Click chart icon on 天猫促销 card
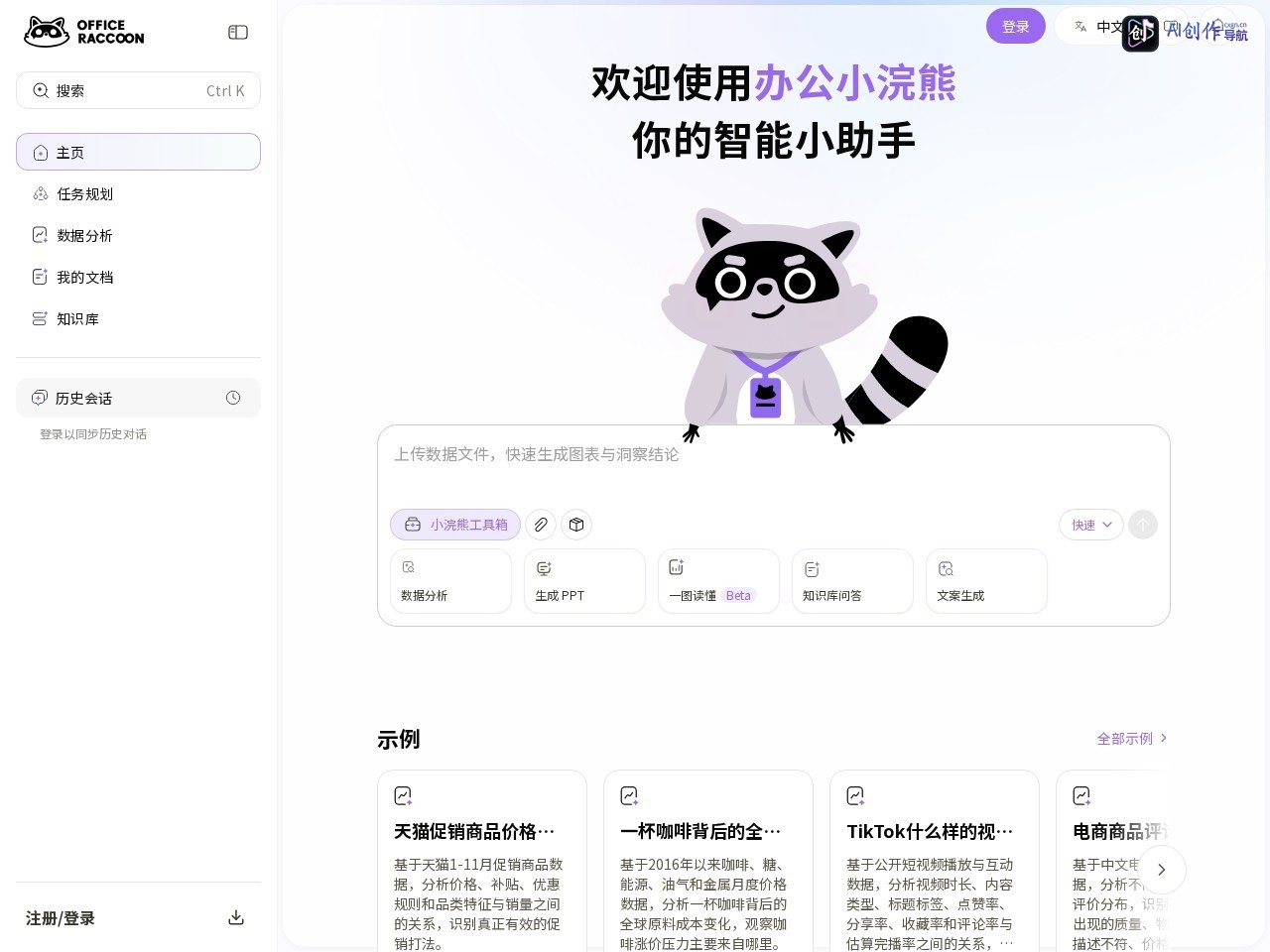 (x=403, y=795)
